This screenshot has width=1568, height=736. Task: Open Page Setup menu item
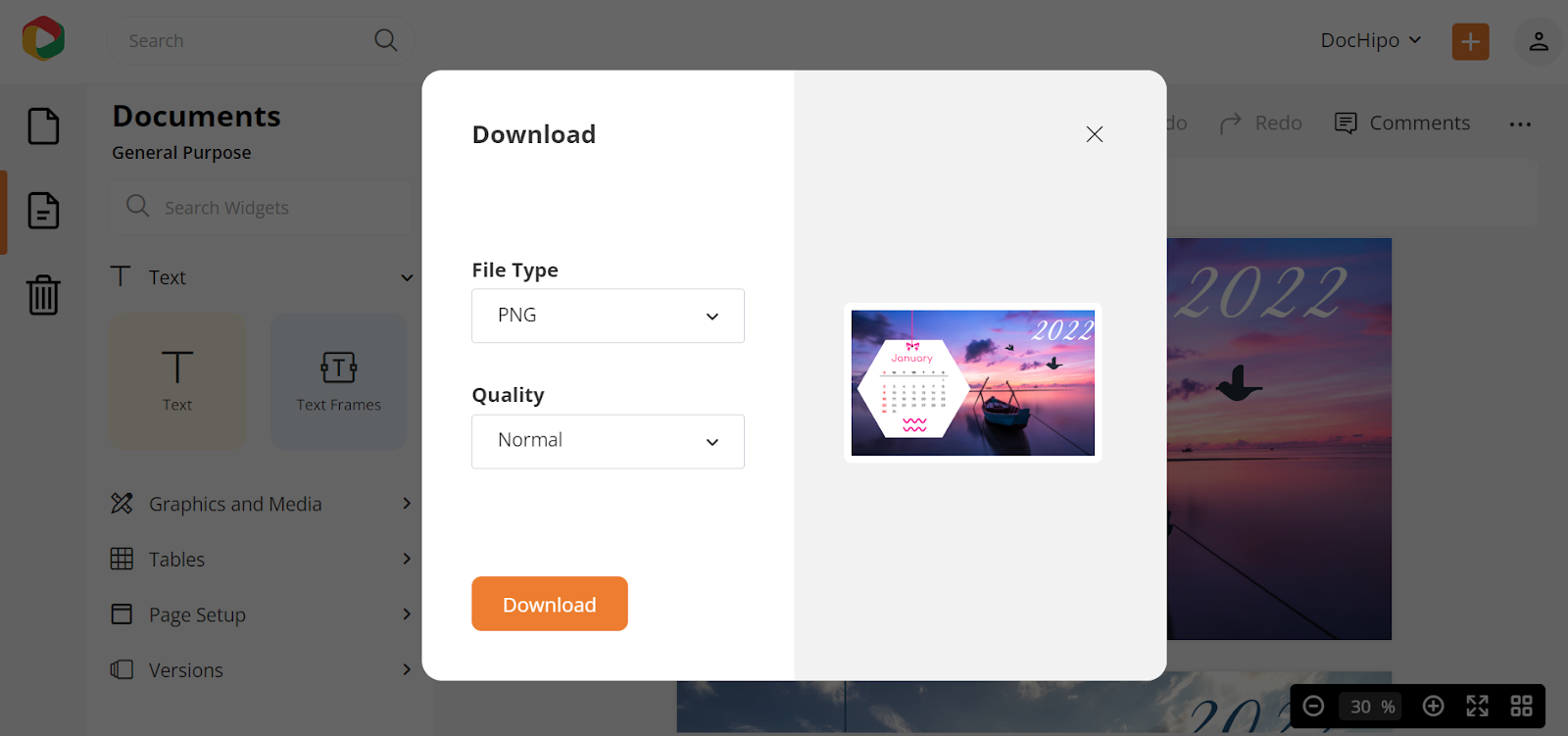tap(262, 614)
